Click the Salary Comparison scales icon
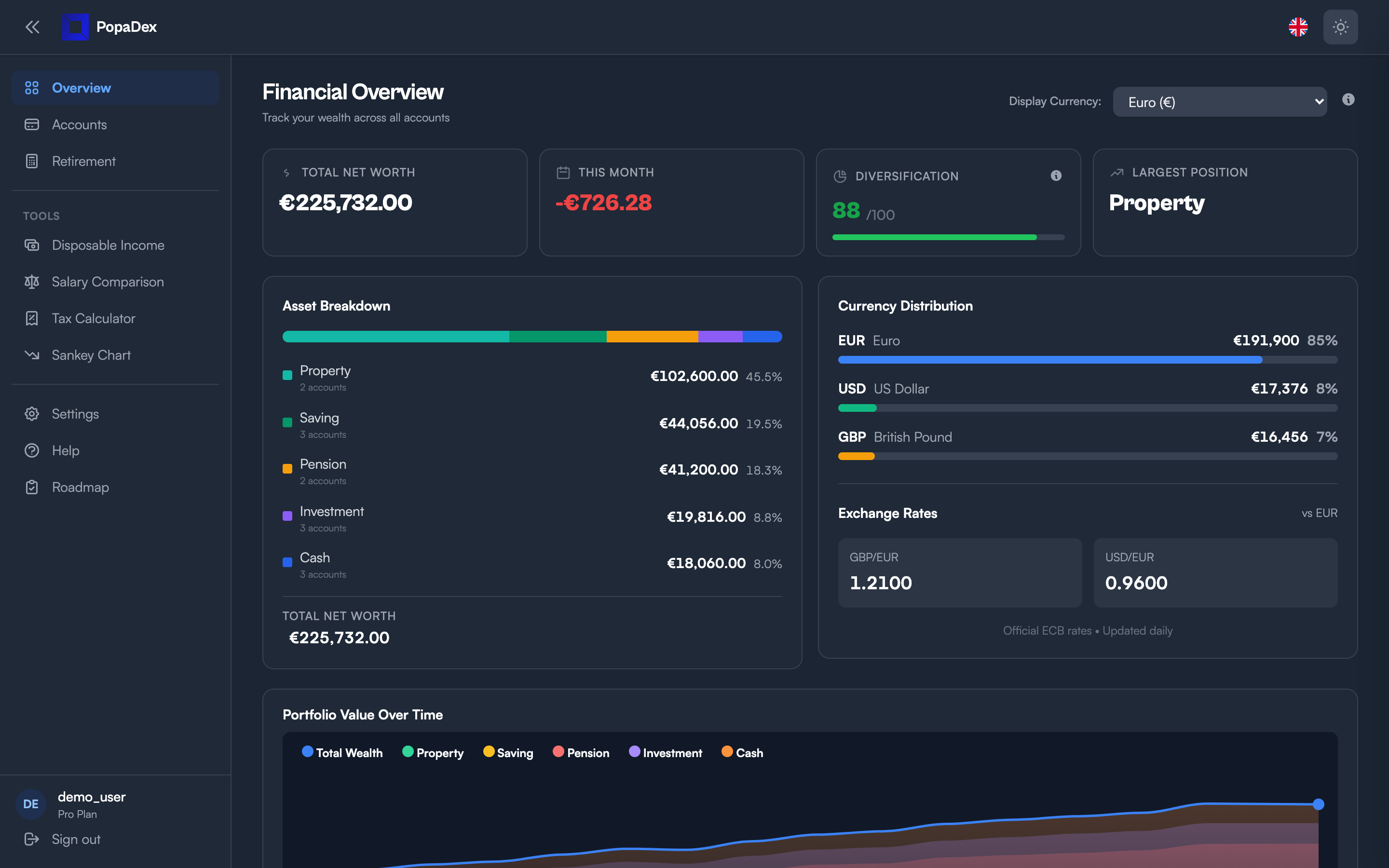Image resolution: width=1389 pixels, height=868 pixels. [x=31, y=281]
